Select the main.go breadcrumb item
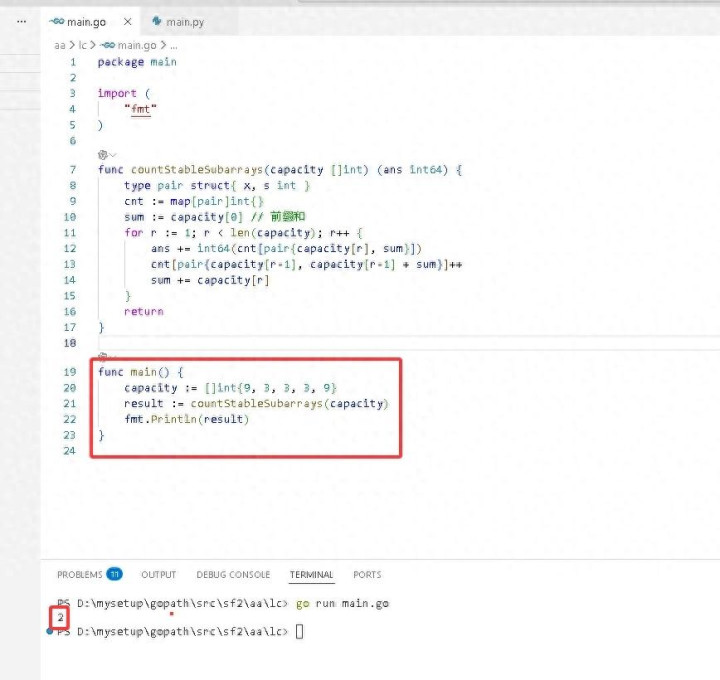The height and width of the screenshot is (680, 720). pos(137,45)
